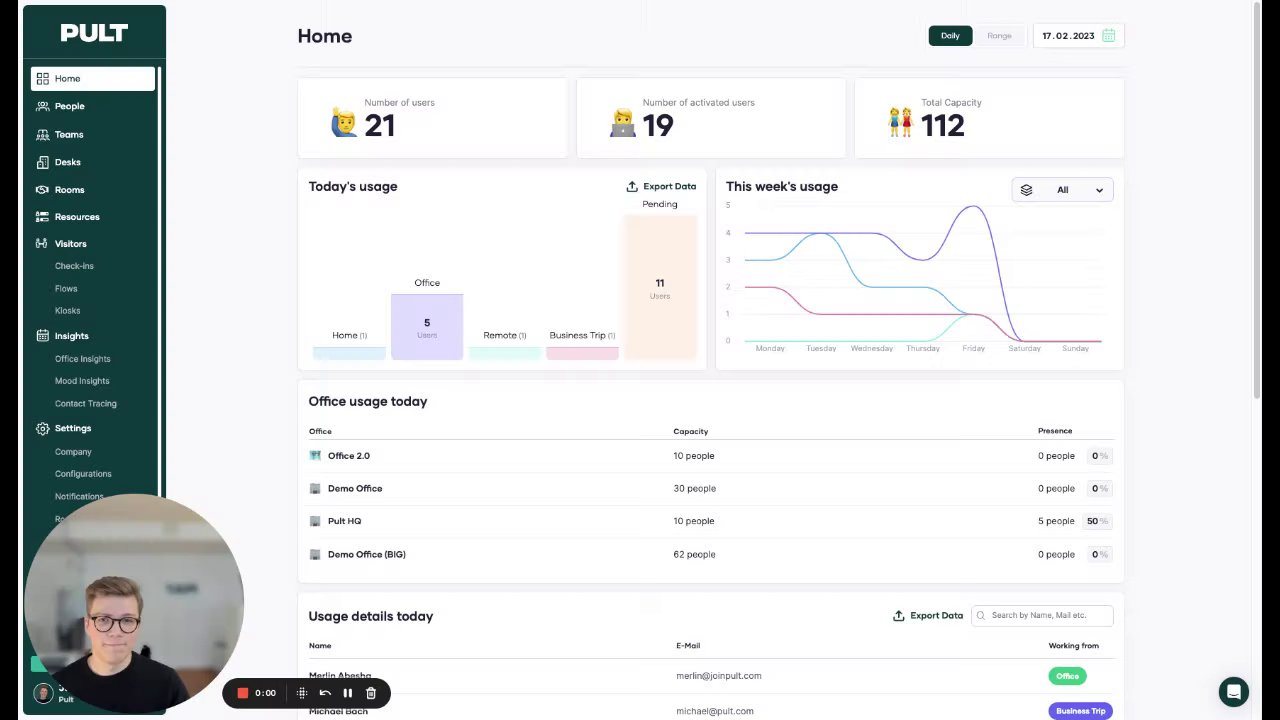Click the Pult HQ 50% presence badge

click(1097, 521)
